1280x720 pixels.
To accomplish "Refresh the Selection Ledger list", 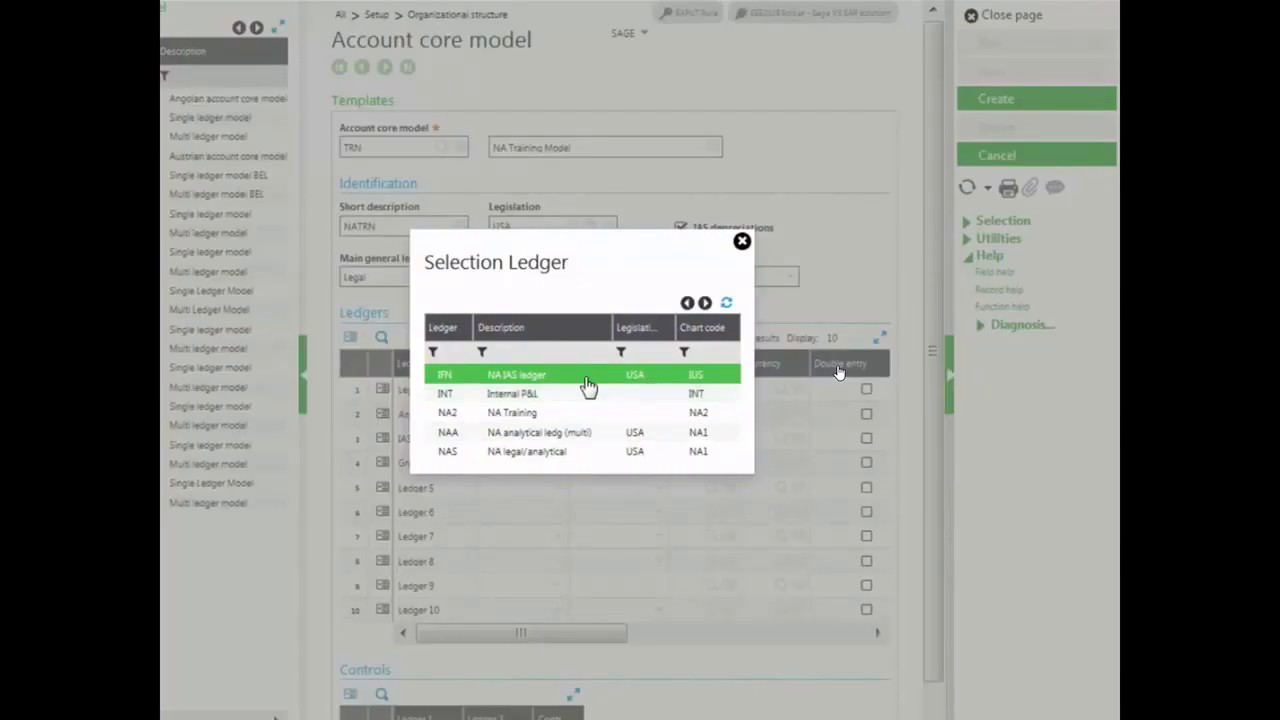I will [x=727, y=303].
